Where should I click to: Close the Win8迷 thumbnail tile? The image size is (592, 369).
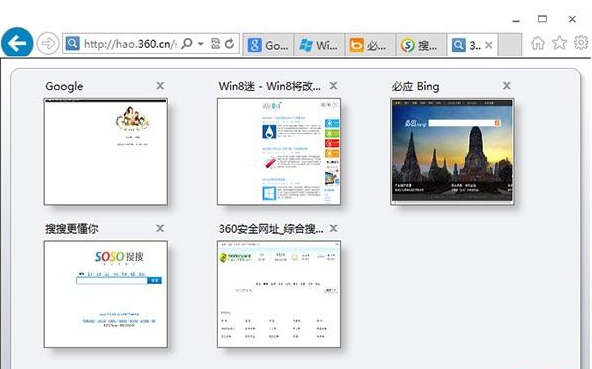pos(333,86)
